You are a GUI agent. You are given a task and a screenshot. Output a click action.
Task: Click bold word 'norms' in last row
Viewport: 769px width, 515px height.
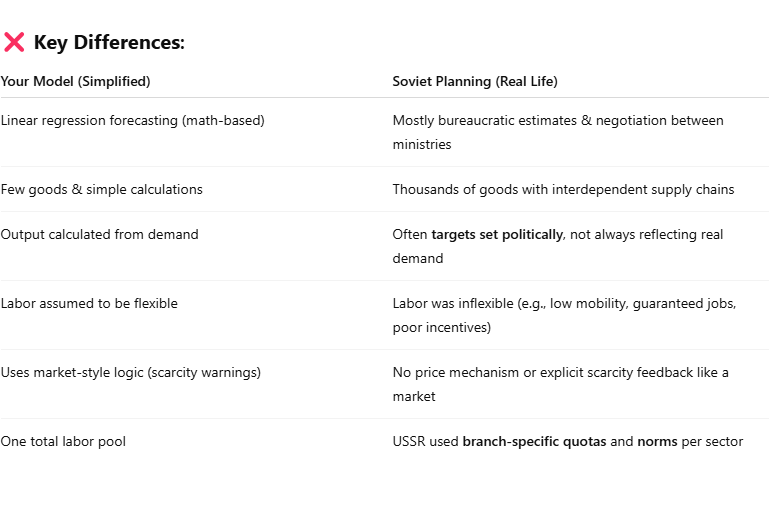657,442
